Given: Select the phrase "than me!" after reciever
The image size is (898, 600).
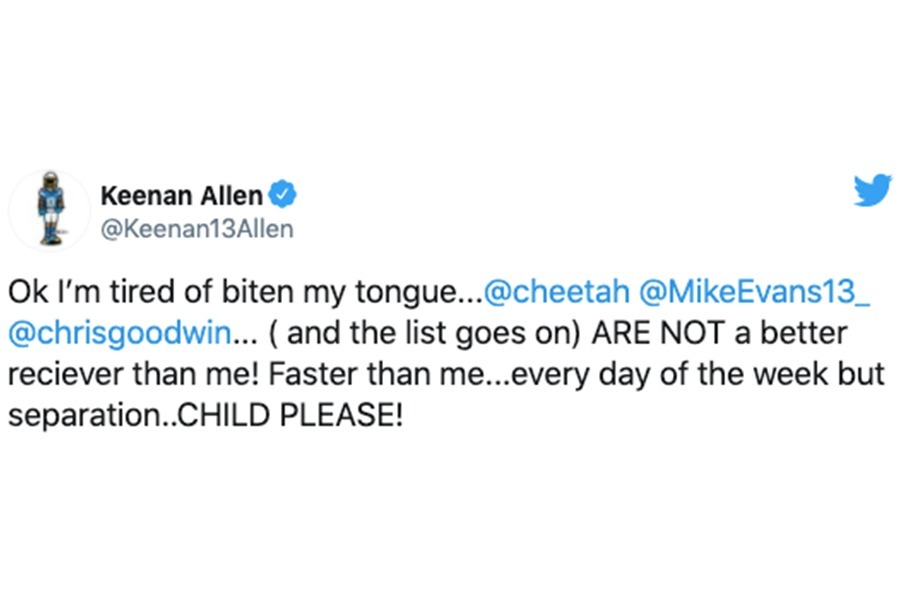Looking at the screenshot, I should 196,374.
